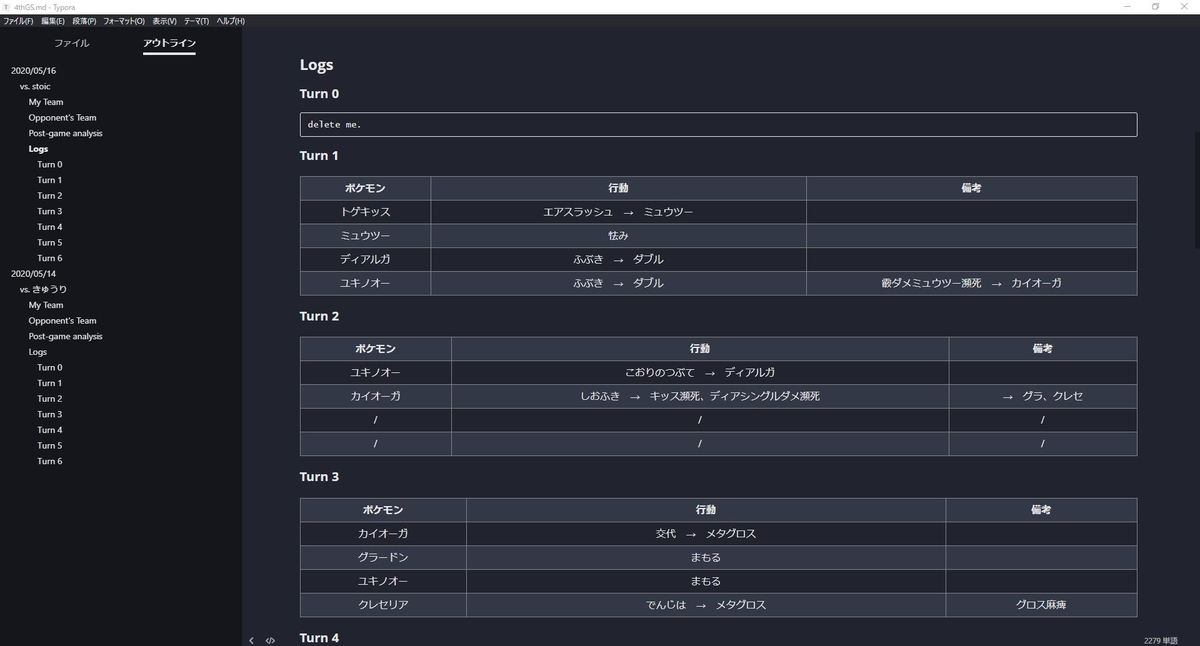Open My Team under vs. stoic
The width and height of the screenshot is (1200, 646).
(46, 102)
